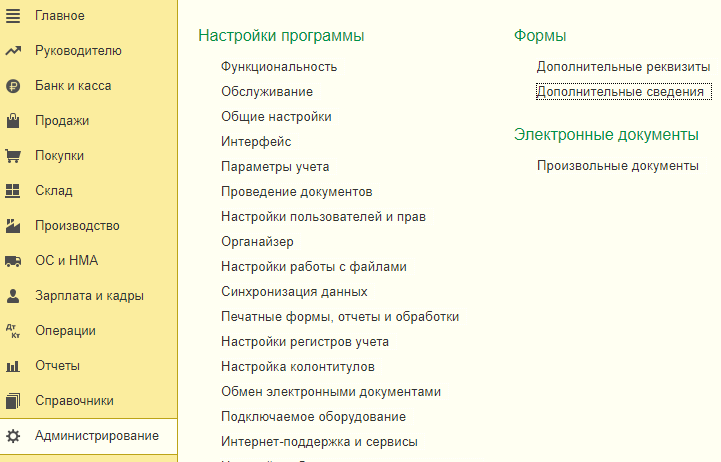Open the Справочники section in sidebar

click(74, 401)
